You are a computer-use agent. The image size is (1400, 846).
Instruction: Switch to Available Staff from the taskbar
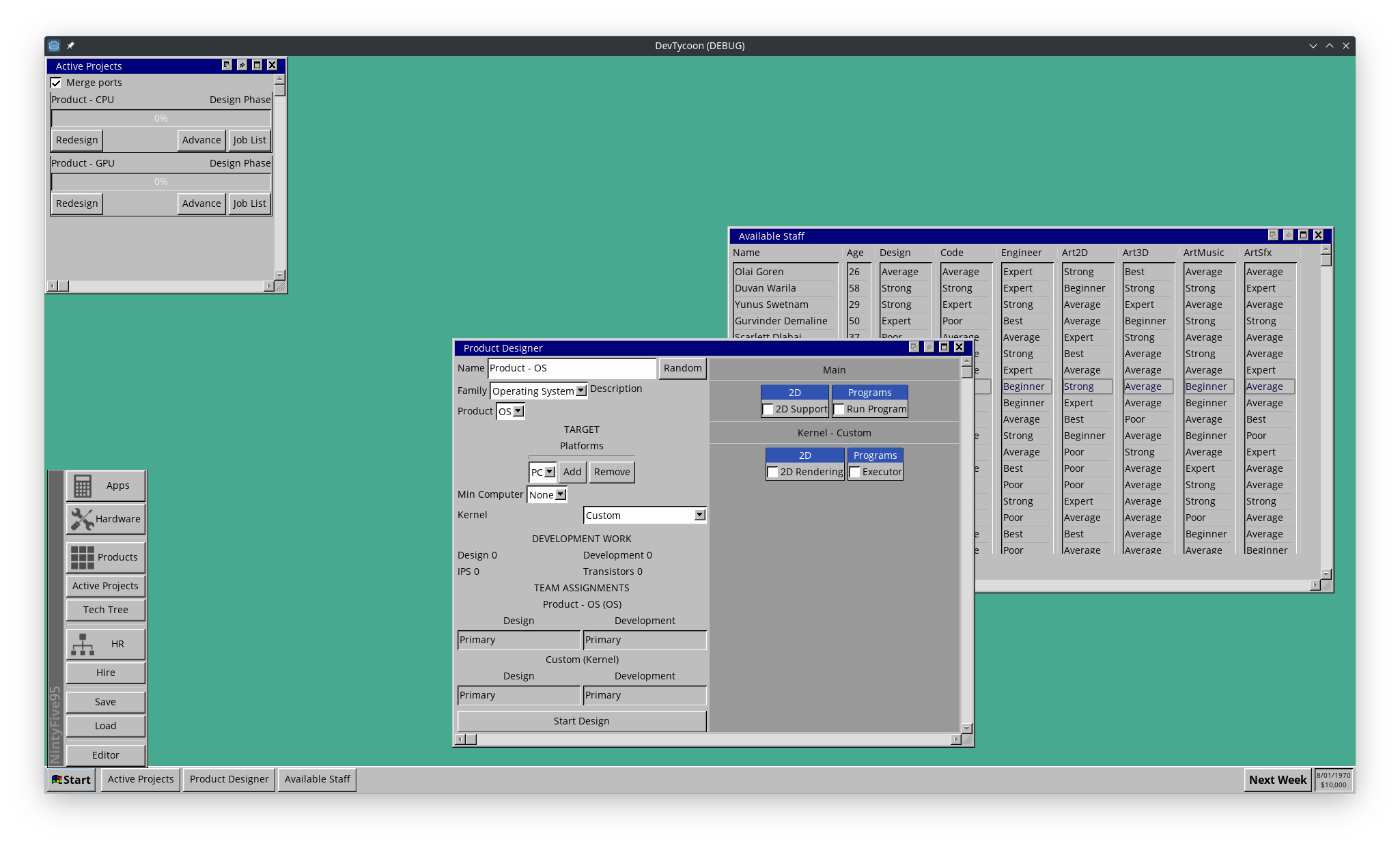[x=317, y=779]
